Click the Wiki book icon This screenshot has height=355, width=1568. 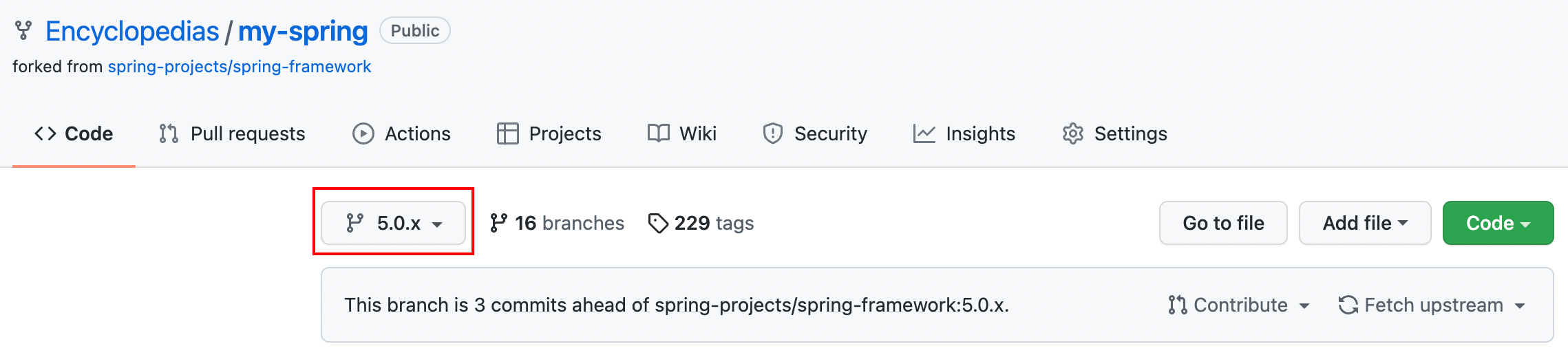(x=659, y=133)
